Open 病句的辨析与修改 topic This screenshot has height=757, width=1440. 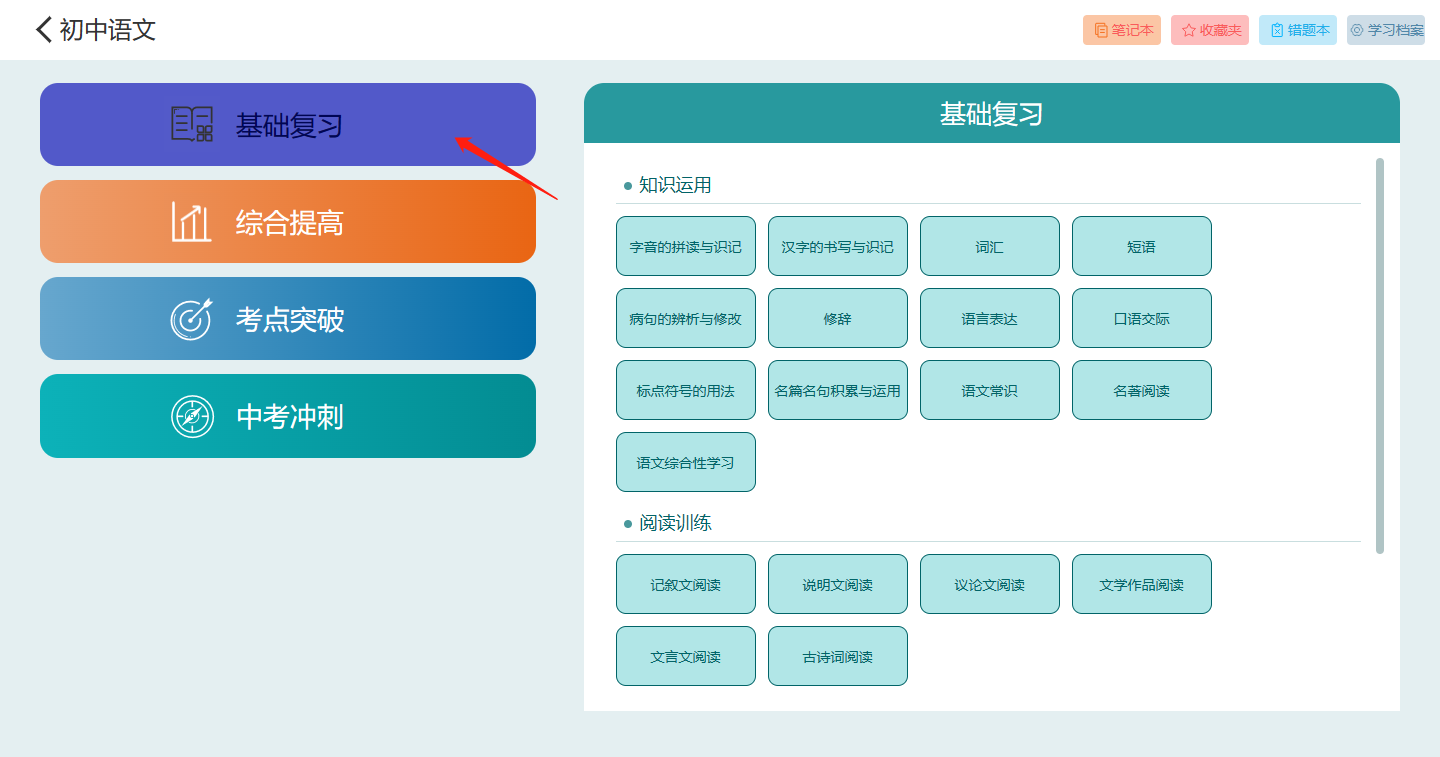pos(686,318)
